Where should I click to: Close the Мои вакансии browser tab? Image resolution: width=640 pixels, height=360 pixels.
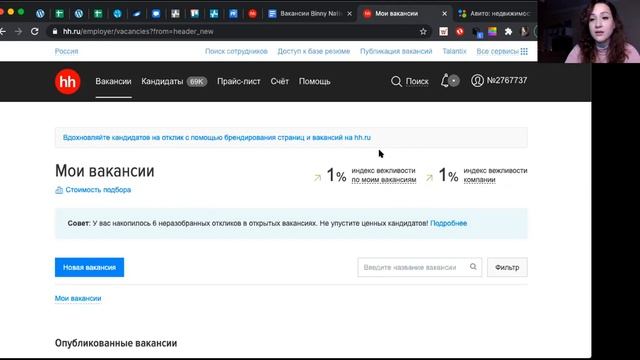444,13
